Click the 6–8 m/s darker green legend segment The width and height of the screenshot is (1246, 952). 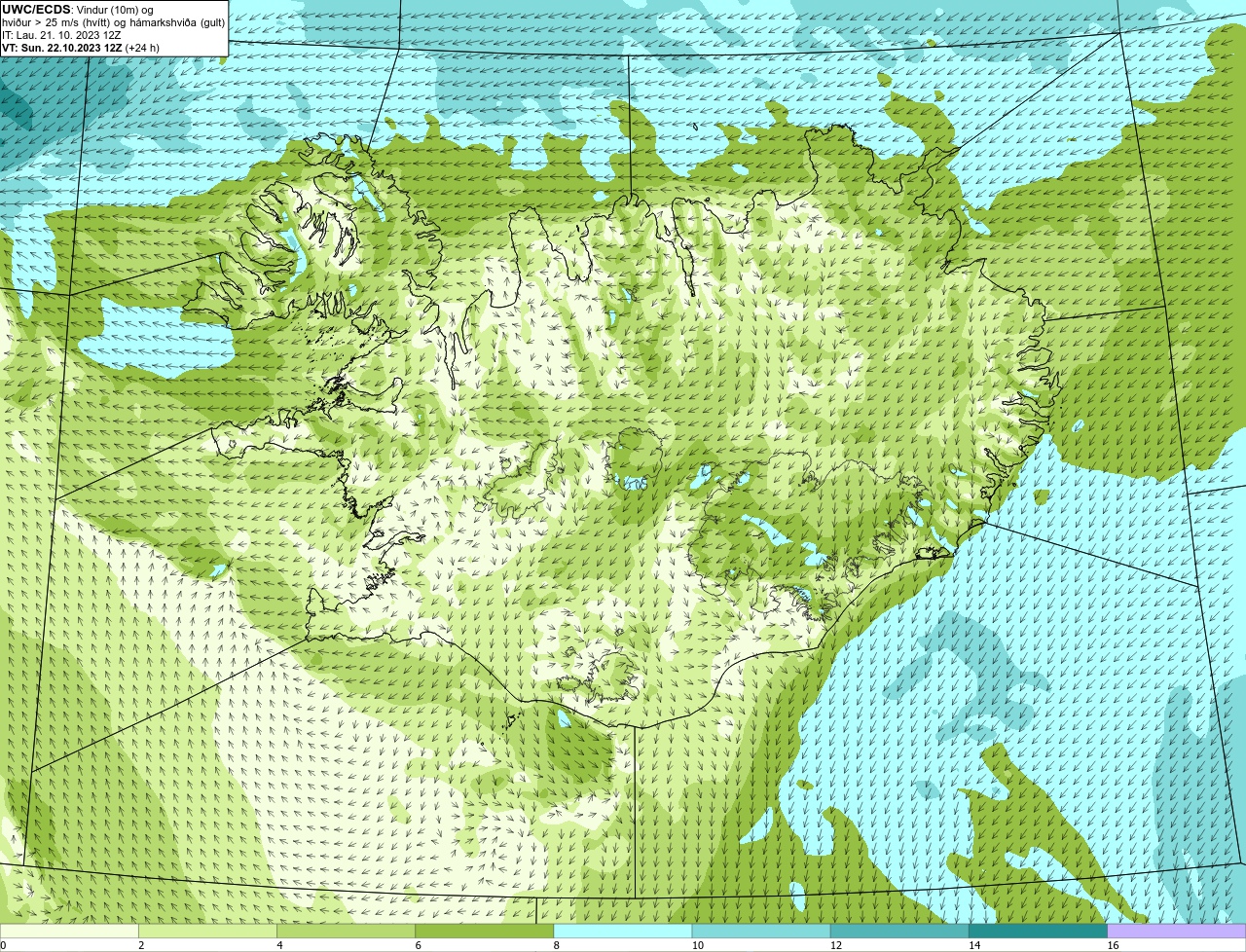click(485, 931)
